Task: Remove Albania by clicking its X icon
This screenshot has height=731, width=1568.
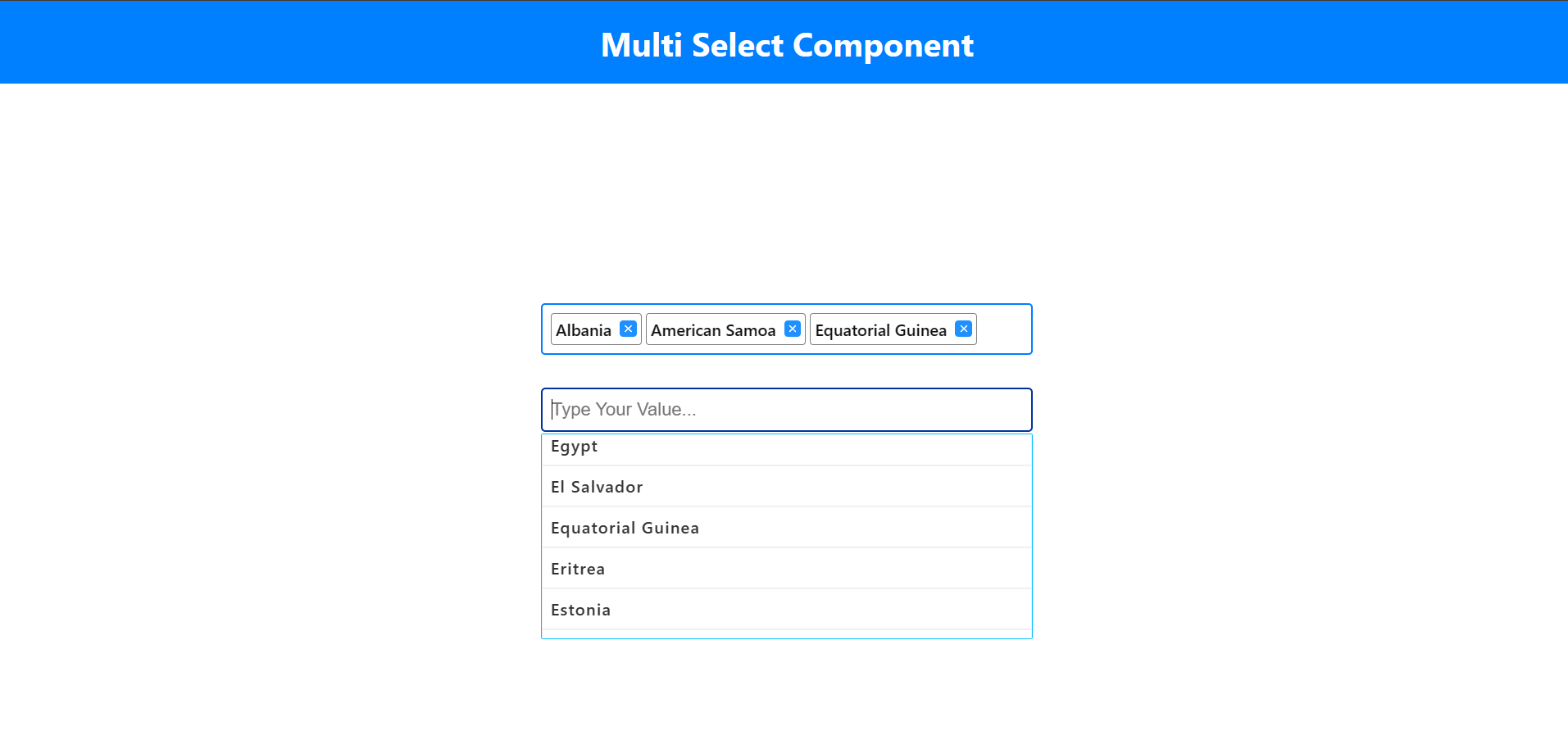Action: (x=628, y=329)
